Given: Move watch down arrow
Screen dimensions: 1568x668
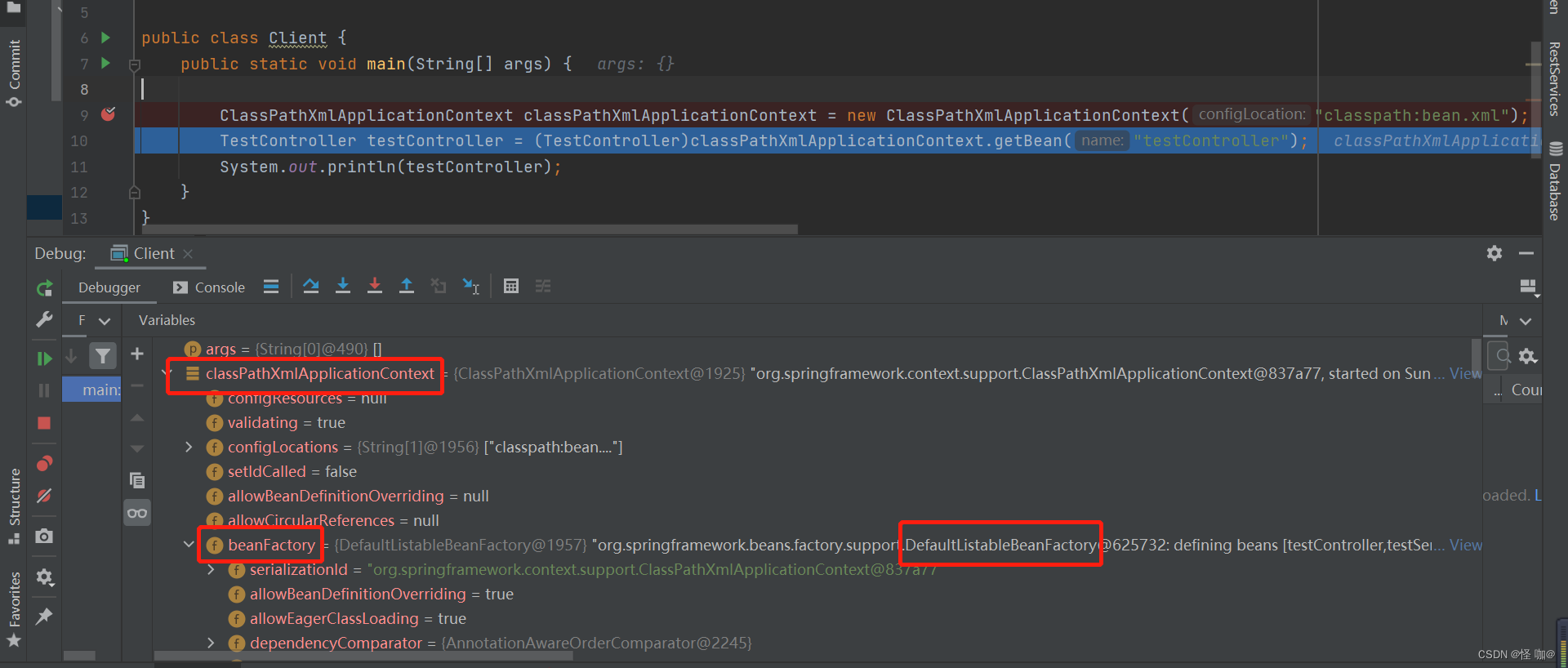Looking at the screenshot, I should click(x=137, y=448).
